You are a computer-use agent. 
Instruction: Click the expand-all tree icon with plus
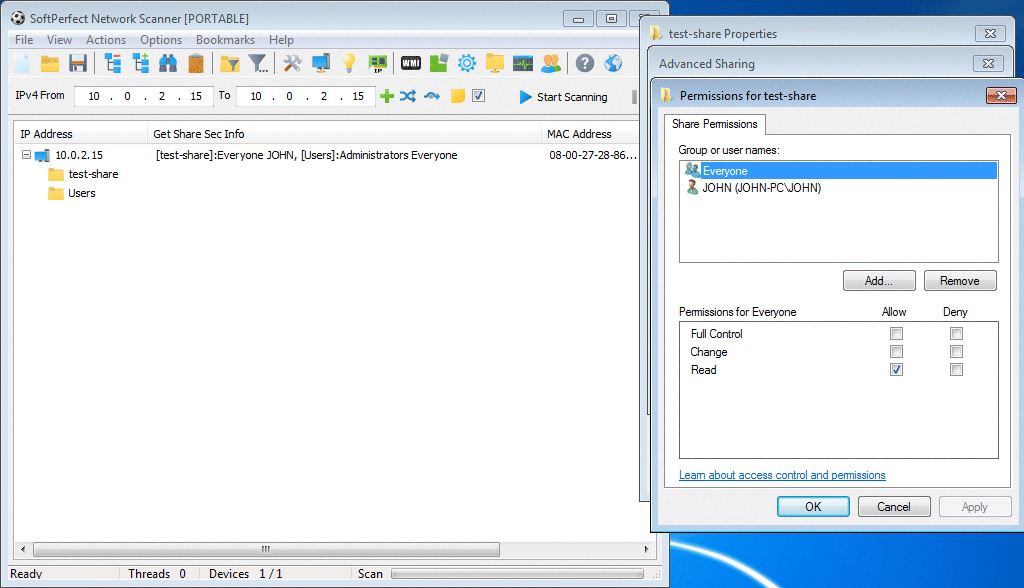[140, 63]
